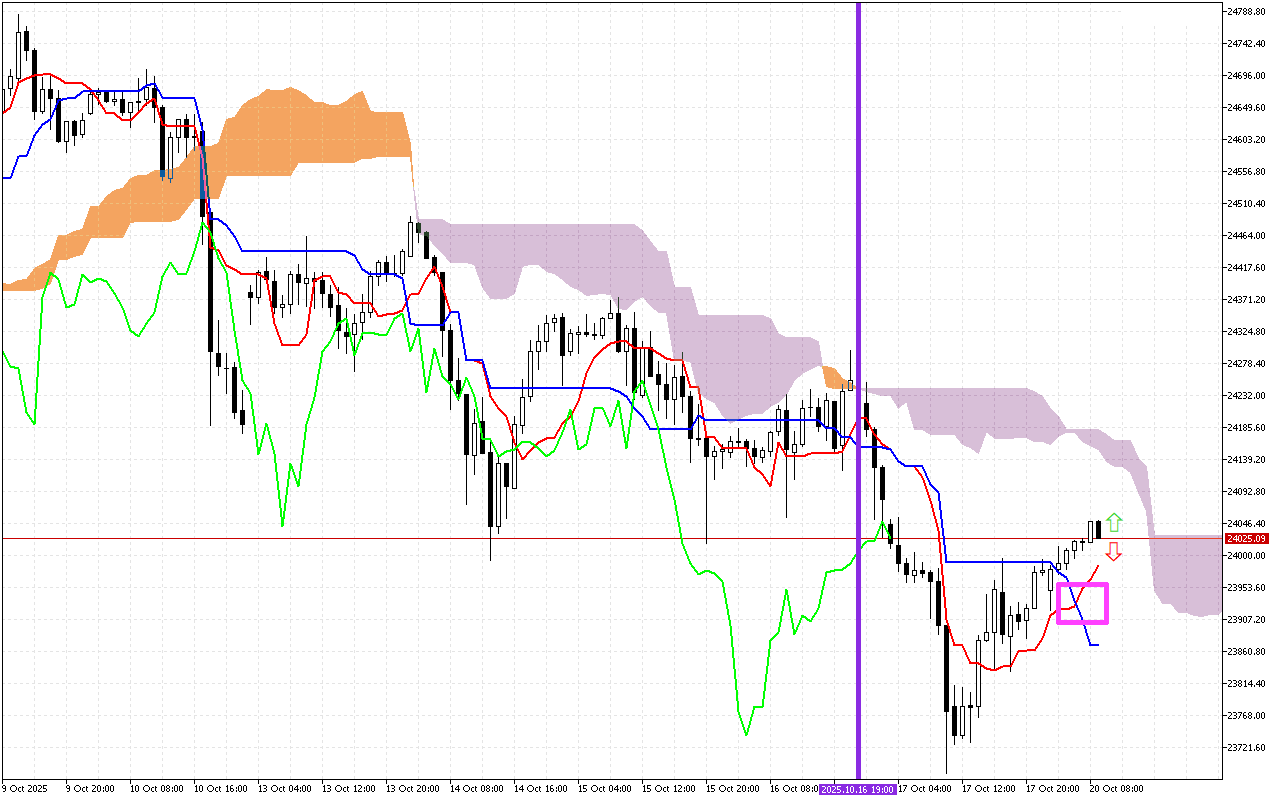This screenshot has width=1280, height=800.
Task: Click the 9 Oct 2025 time axis label
Action: pyautogui.click(x=27, y=789)
